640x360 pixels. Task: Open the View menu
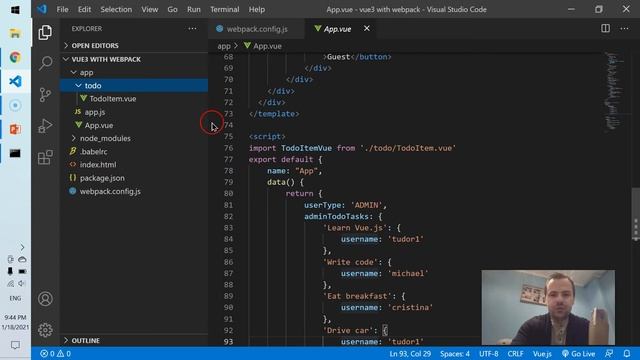pyautogui.click(x=150, y=9)
